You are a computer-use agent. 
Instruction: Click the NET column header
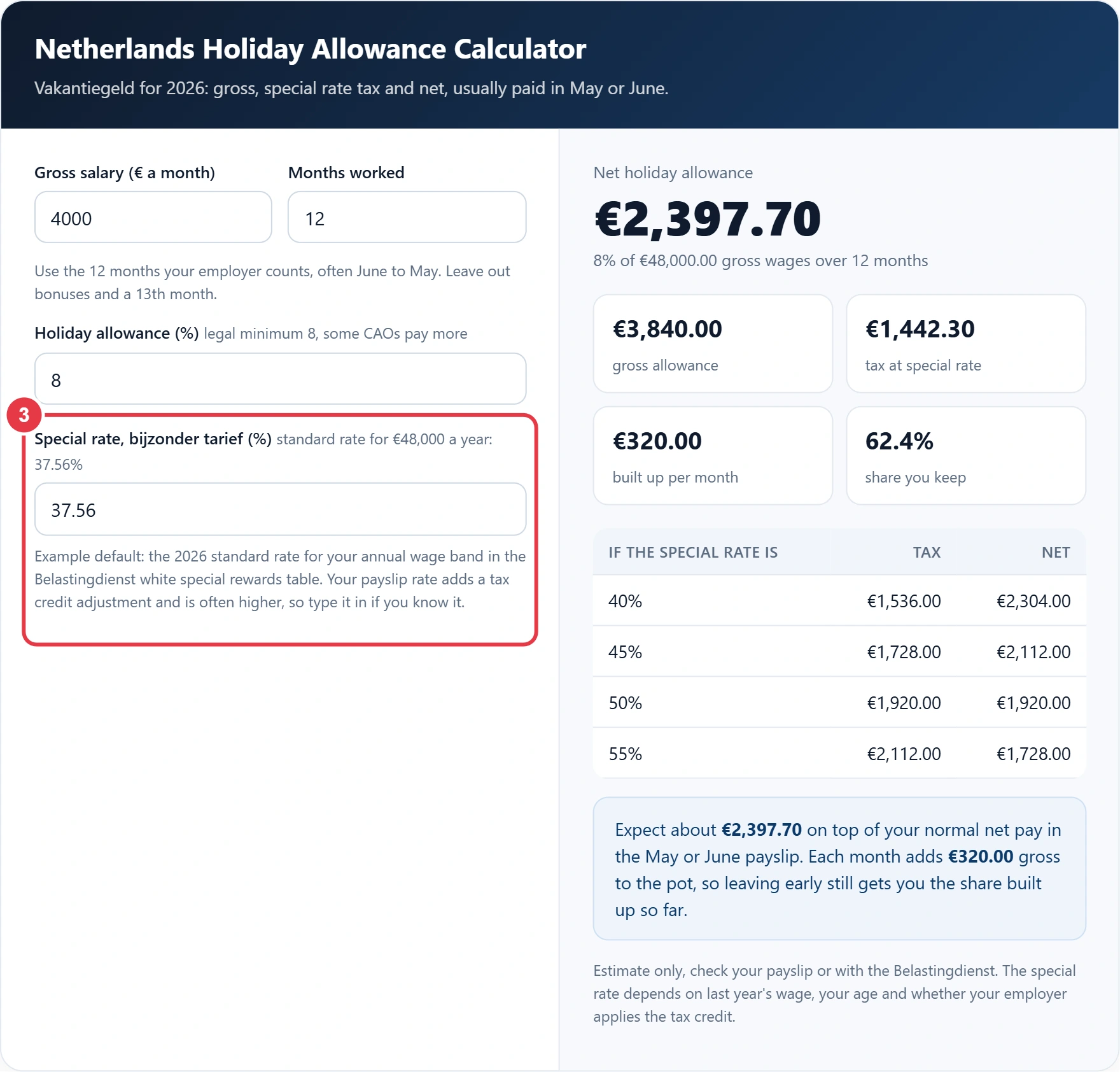coord(1056,552)
